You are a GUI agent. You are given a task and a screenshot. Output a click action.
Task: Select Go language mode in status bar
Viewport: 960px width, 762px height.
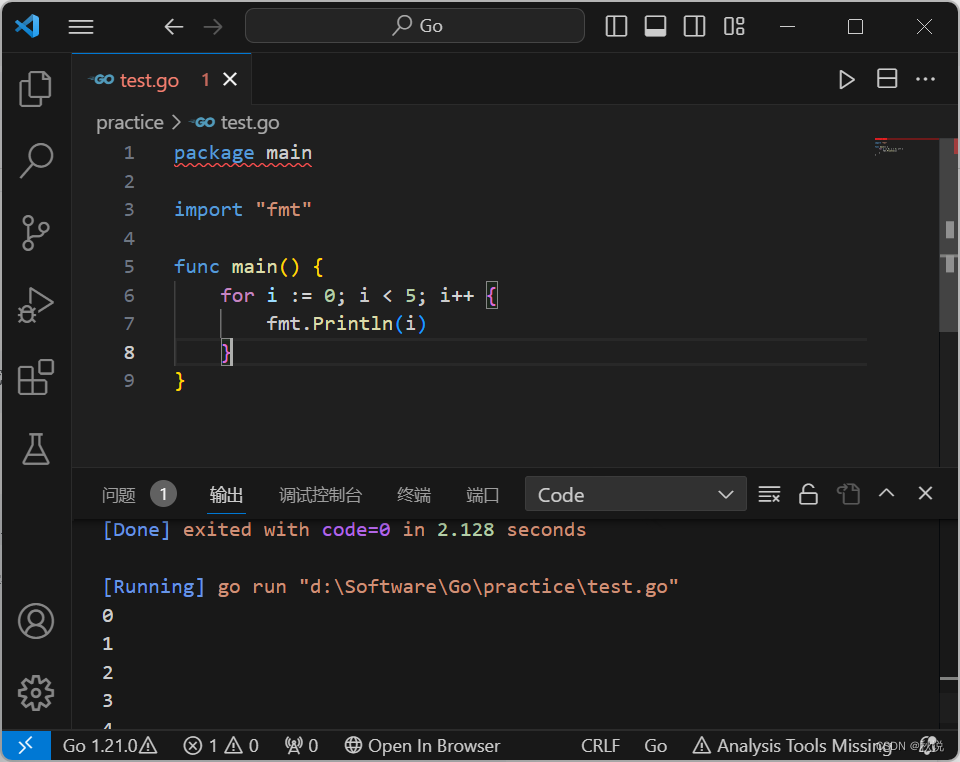655,746
